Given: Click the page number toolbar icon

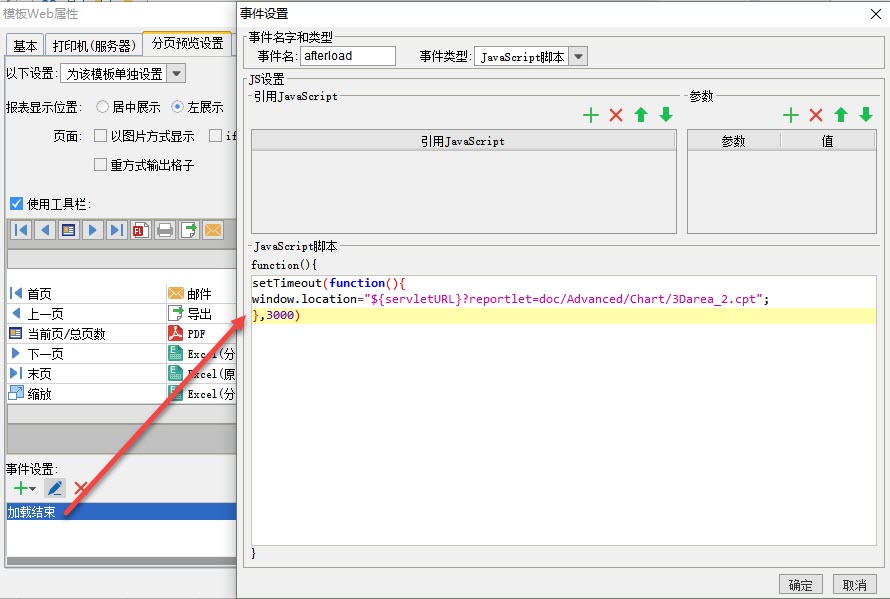Looking at the screenshot, I should click(69, 230).
